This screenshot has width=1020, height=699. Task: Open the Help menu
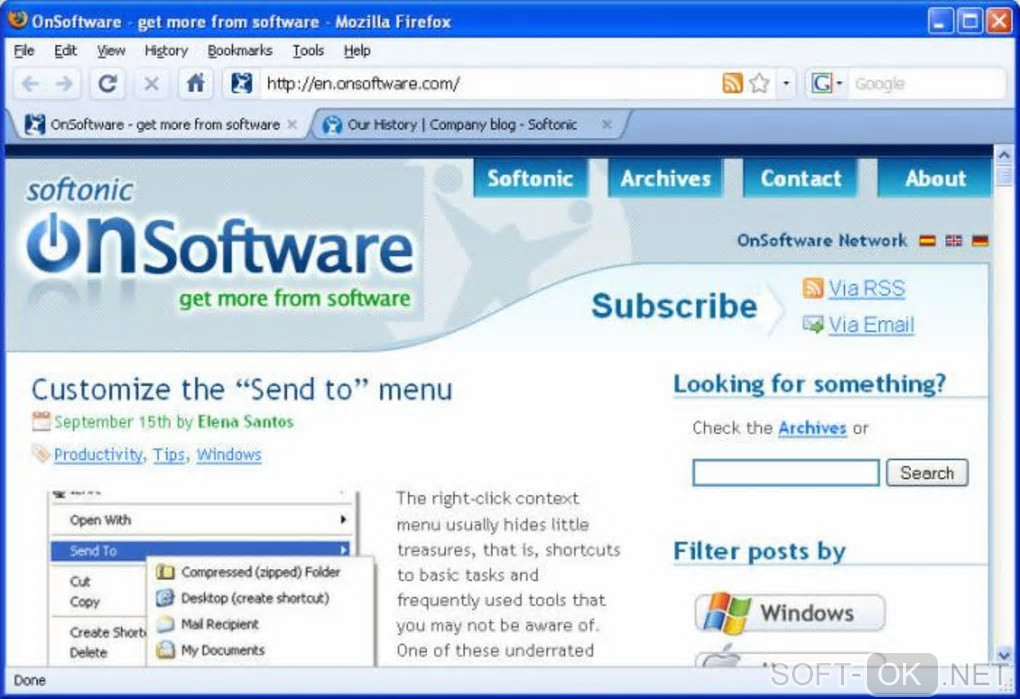[x=356, y=51]
